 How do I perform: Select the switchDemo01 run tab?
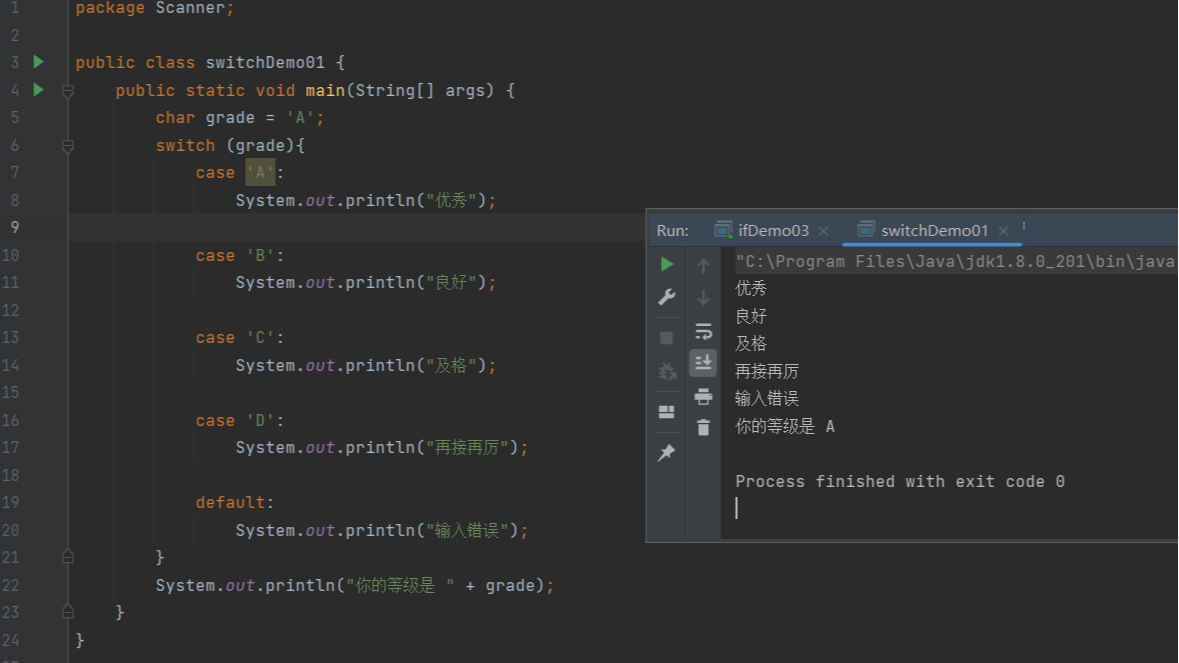933,231
